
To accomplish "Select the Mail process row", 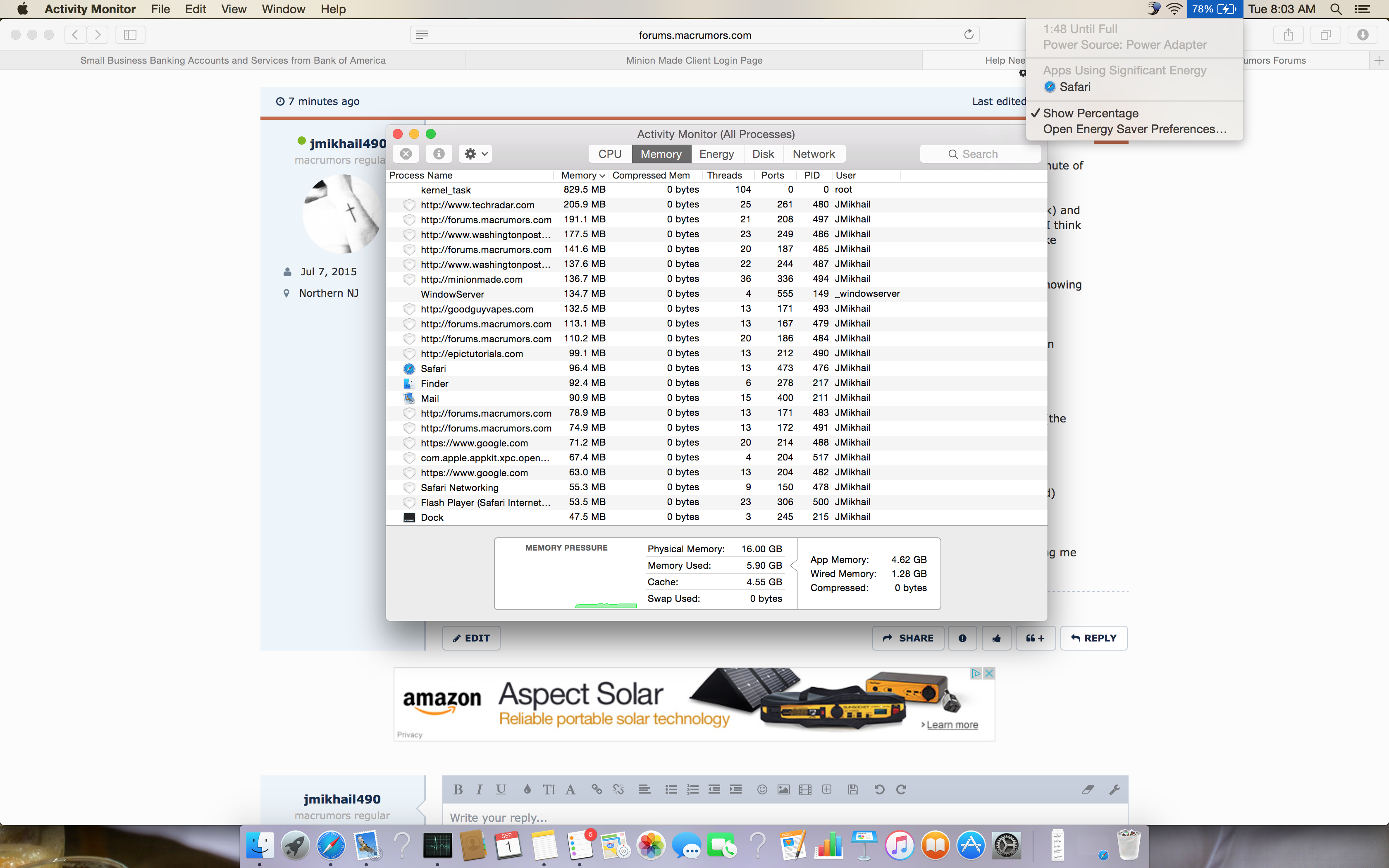I will (716, 398).
